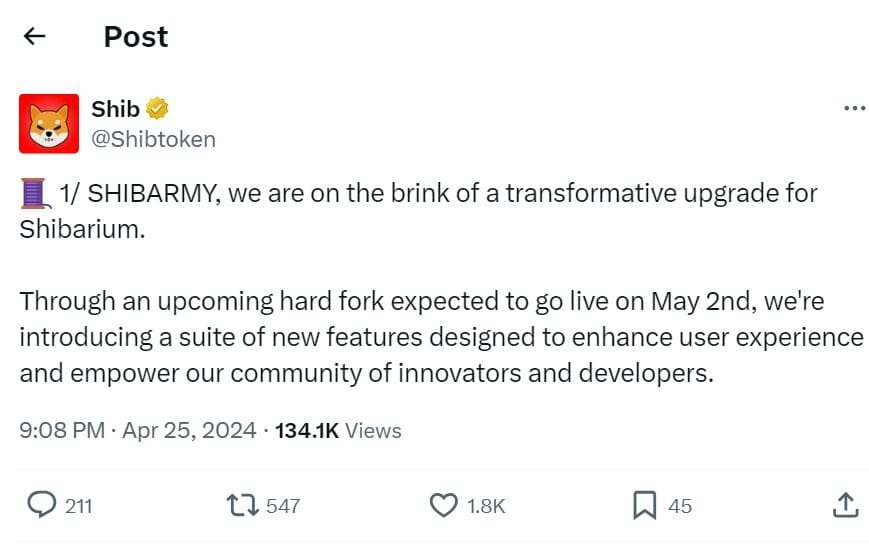The width and height of the screenshot is (869, 545).
Task: Open the Shib profile avatar
Action: tap(49, 124)
